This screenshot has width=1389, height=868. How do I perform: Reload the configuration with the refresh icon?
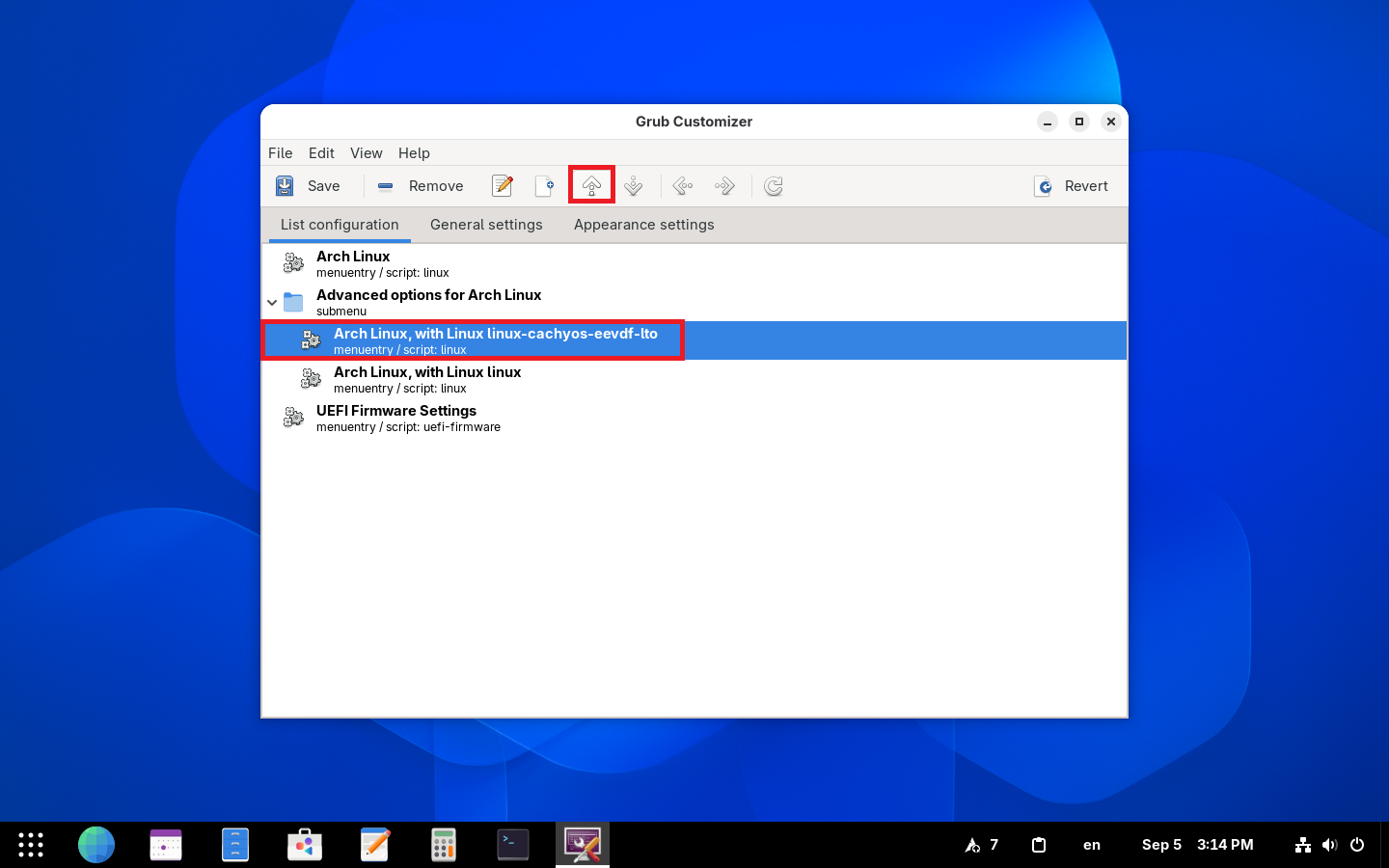click(774, 186)
